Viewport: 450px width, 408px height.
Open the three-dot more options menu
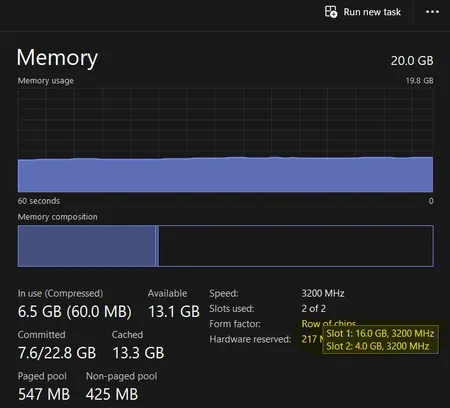(432, 12)
